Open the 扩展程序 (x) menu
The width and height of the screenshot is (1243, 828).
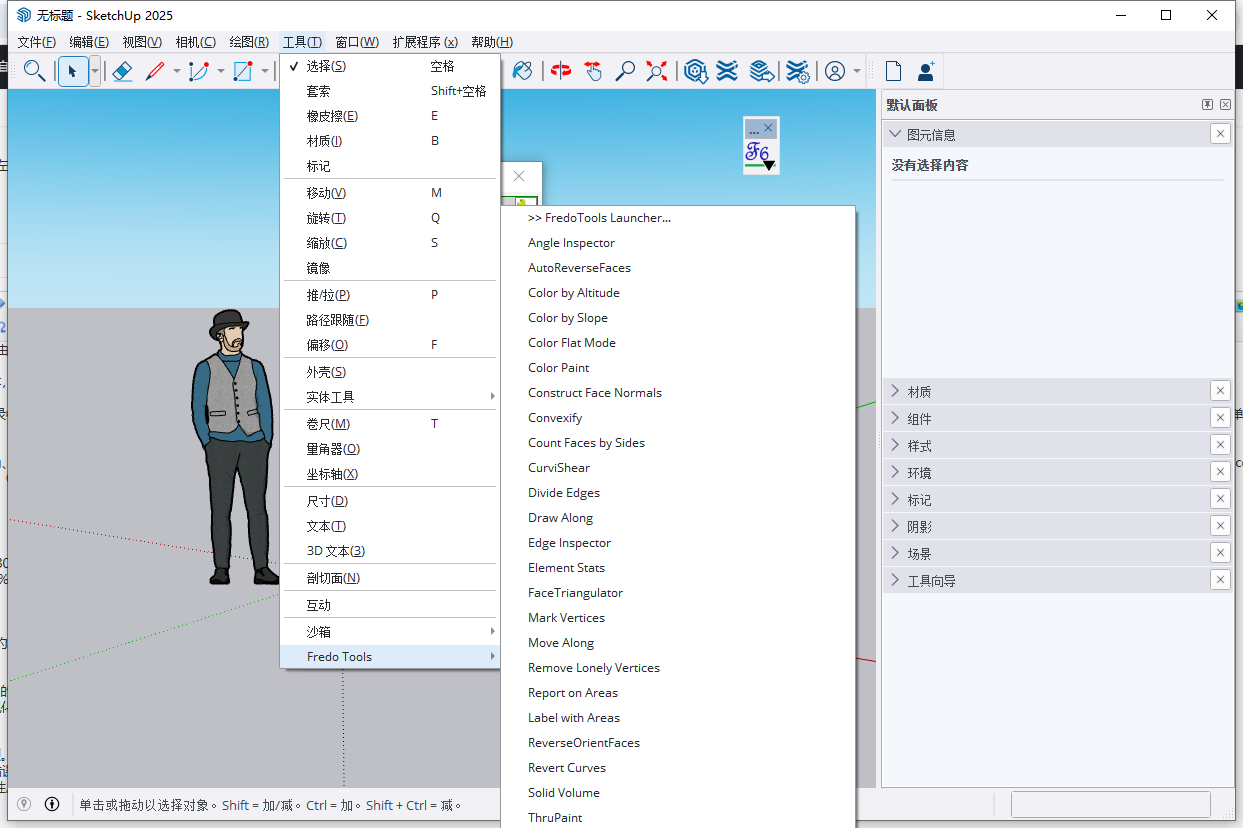(x=425, y=42)
